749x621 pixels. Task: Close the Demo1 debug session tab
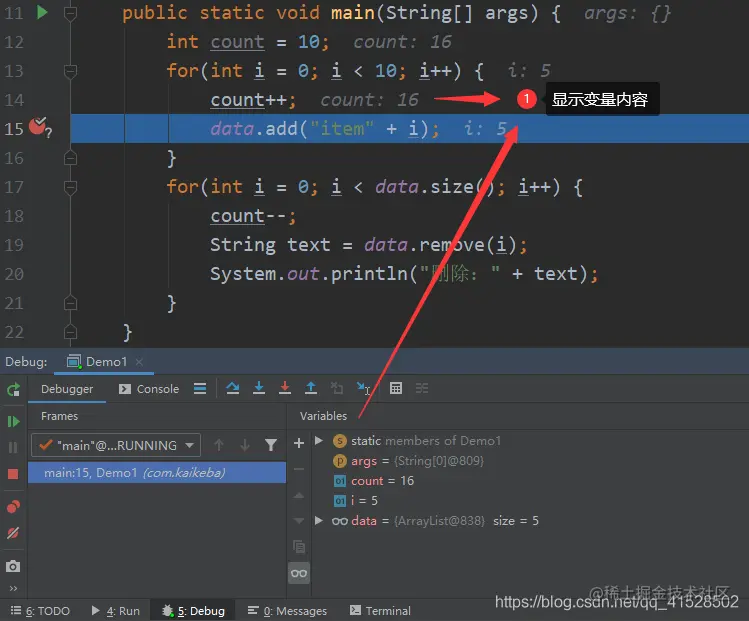139,362
